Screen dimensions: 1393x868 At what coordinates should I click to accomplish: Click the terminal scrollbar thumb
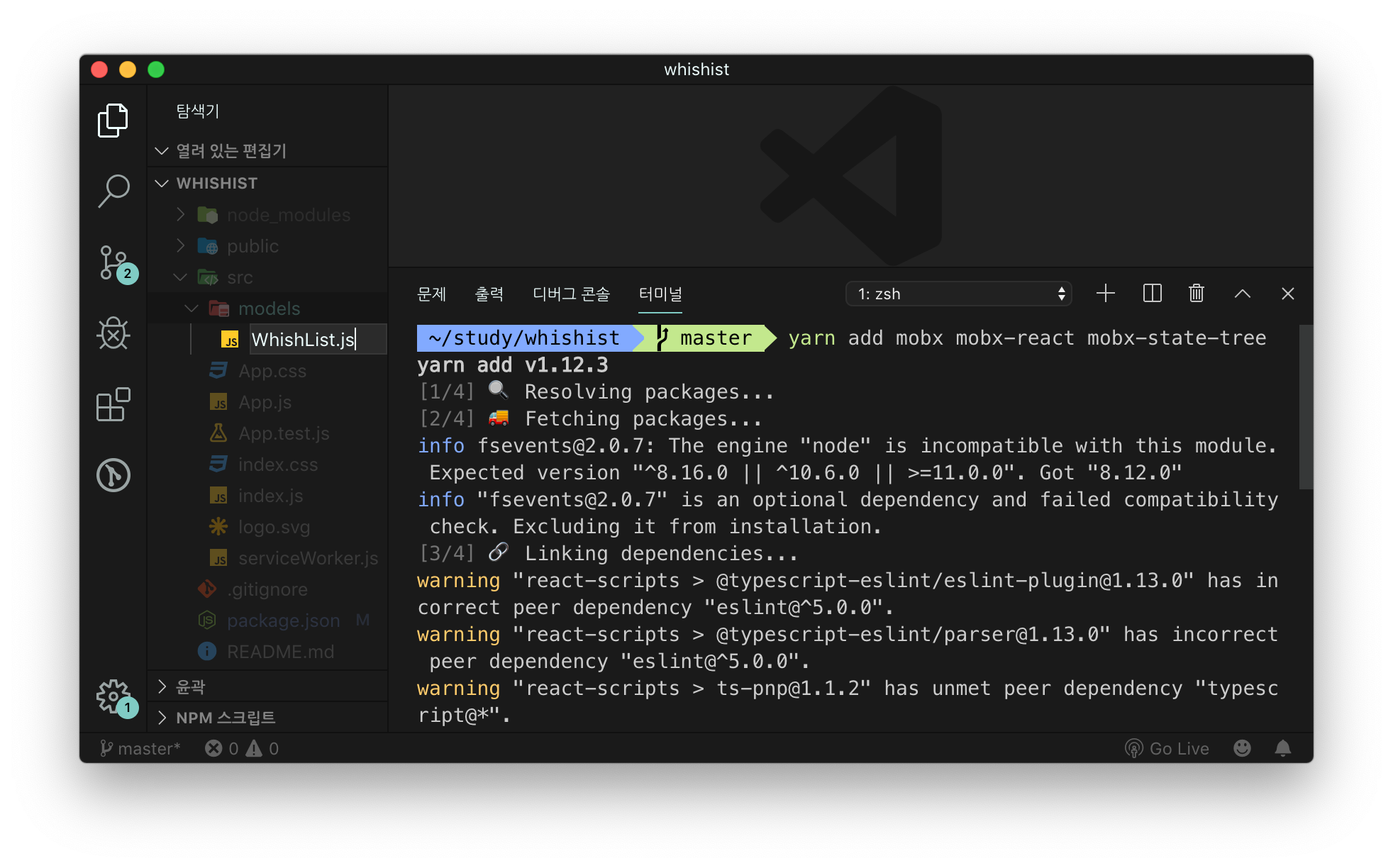coord(1306,407)
